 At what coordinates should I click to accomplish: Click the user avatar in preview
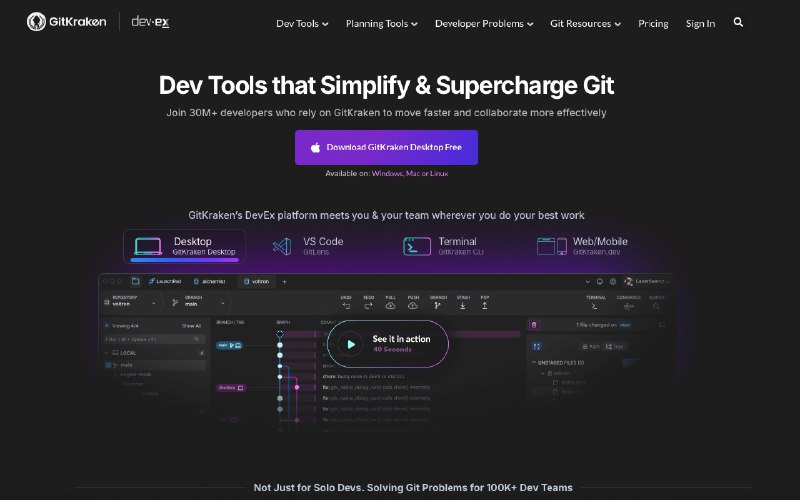tap(629, 282)
